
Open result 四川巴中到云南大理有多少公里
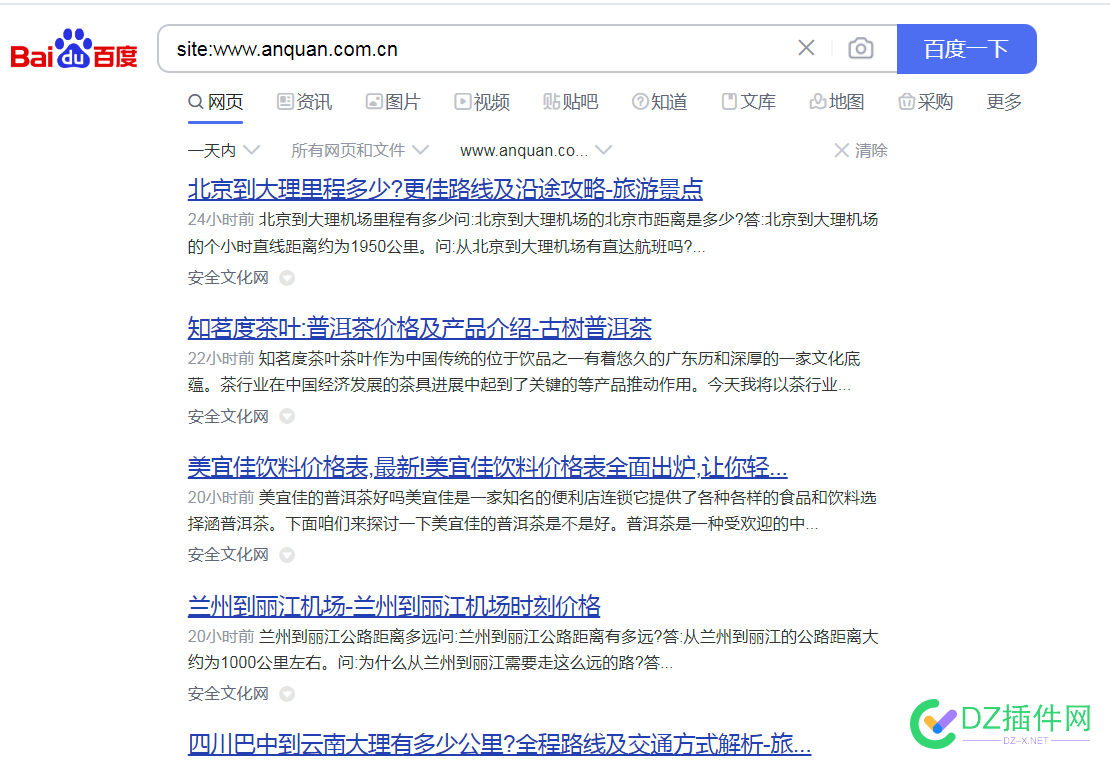point(499,744)
